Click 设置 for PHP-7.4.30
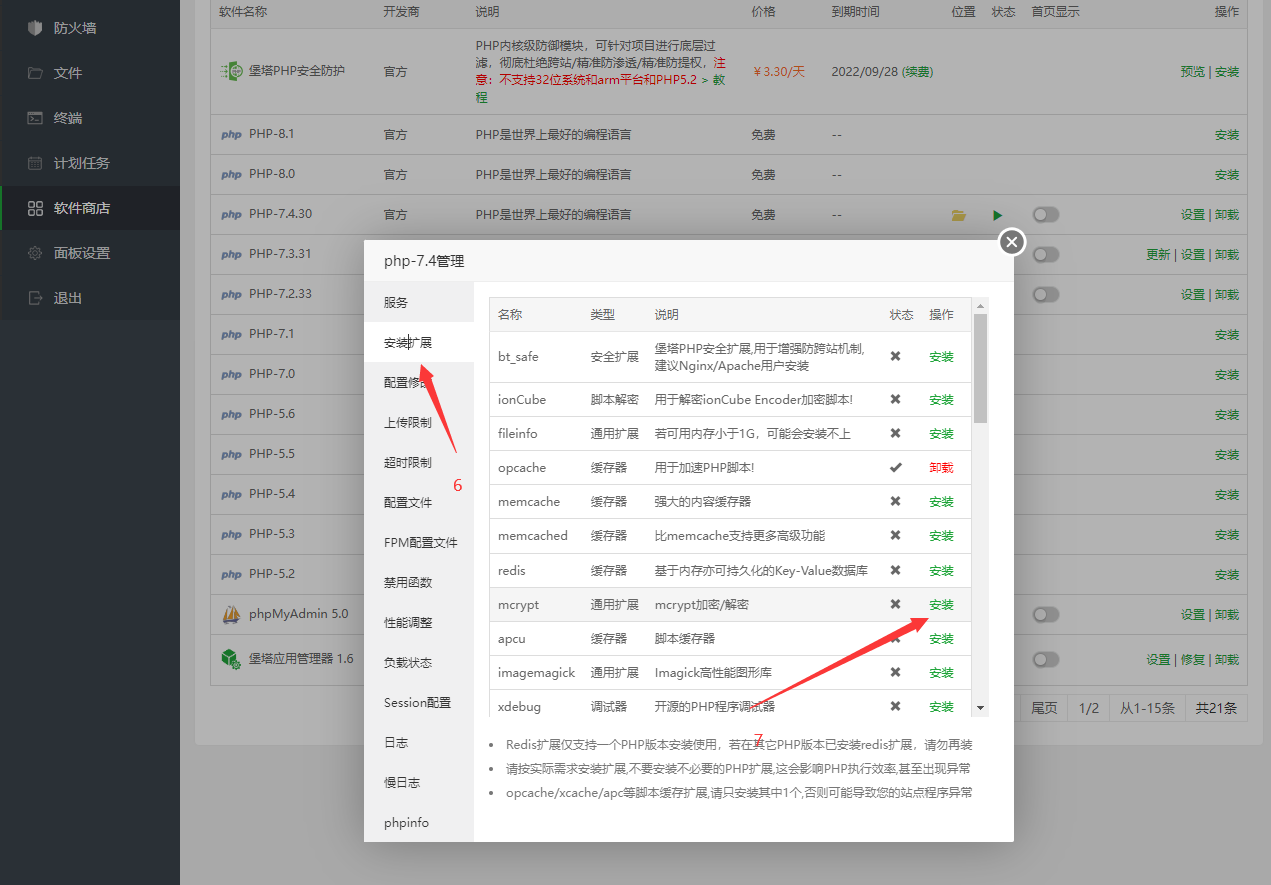Image resolution: width=1271 pixels, height=885 pixels. point(1192,215)
